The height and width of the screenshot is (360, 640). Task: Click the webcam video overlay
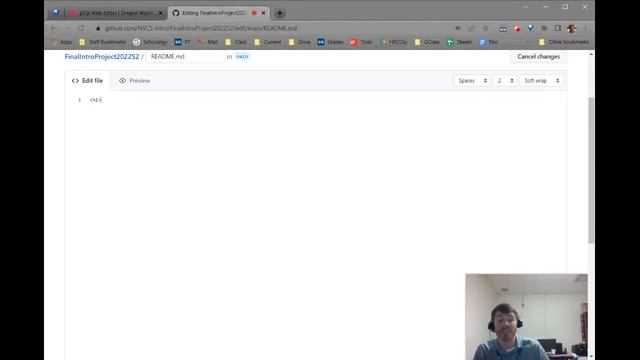point(527,317)
